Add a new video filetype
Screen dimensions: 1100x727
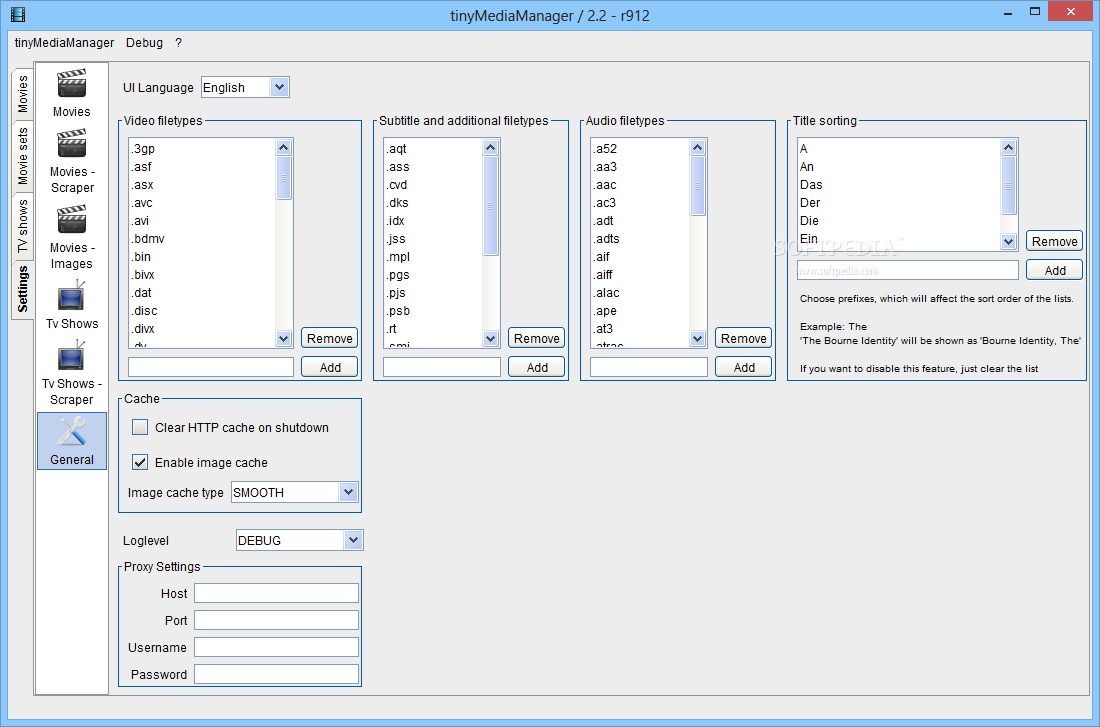[330, 367]
